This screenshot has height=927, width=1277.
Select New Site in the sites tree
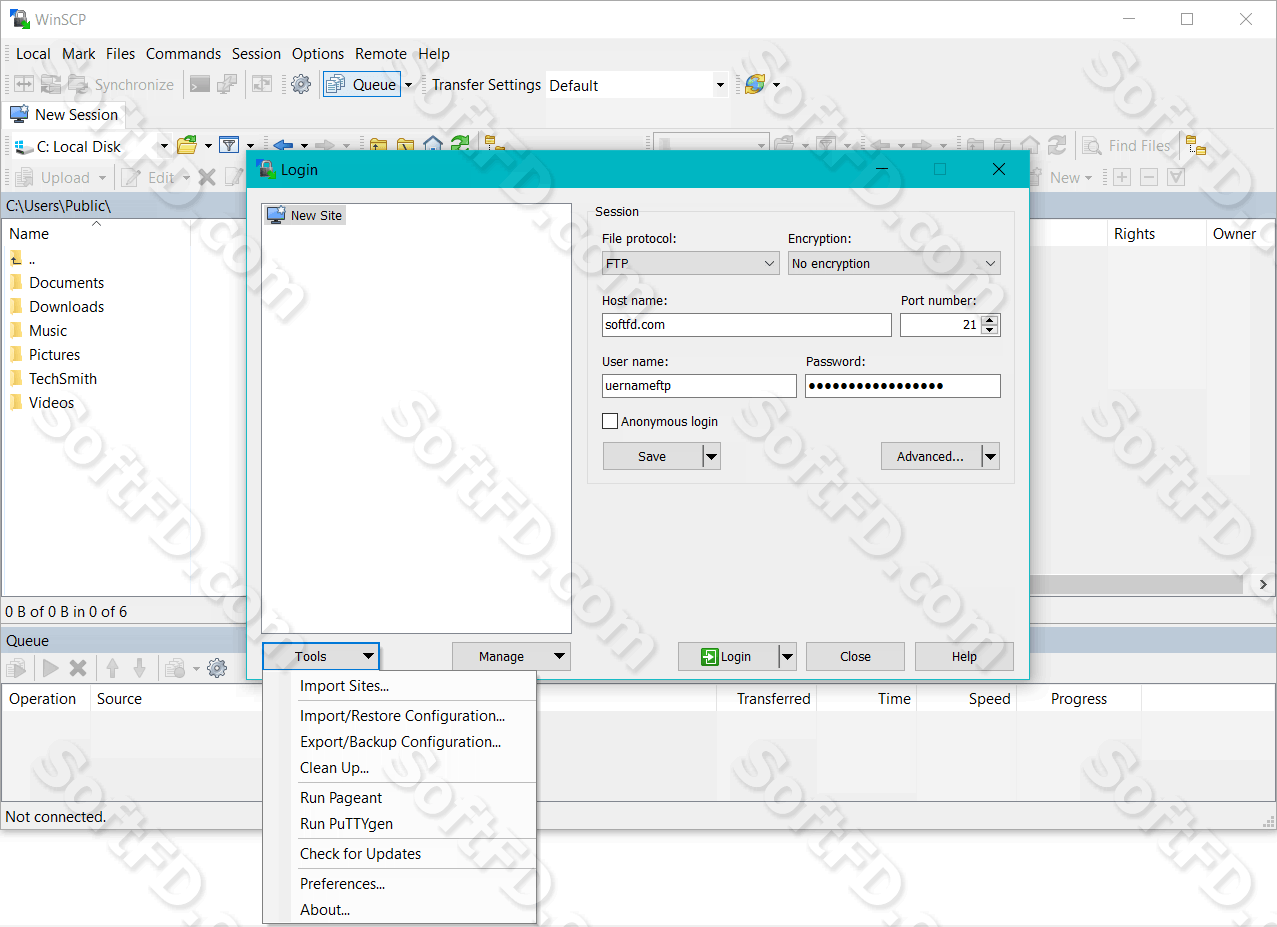pyautogui.click(x=306, y=215)
